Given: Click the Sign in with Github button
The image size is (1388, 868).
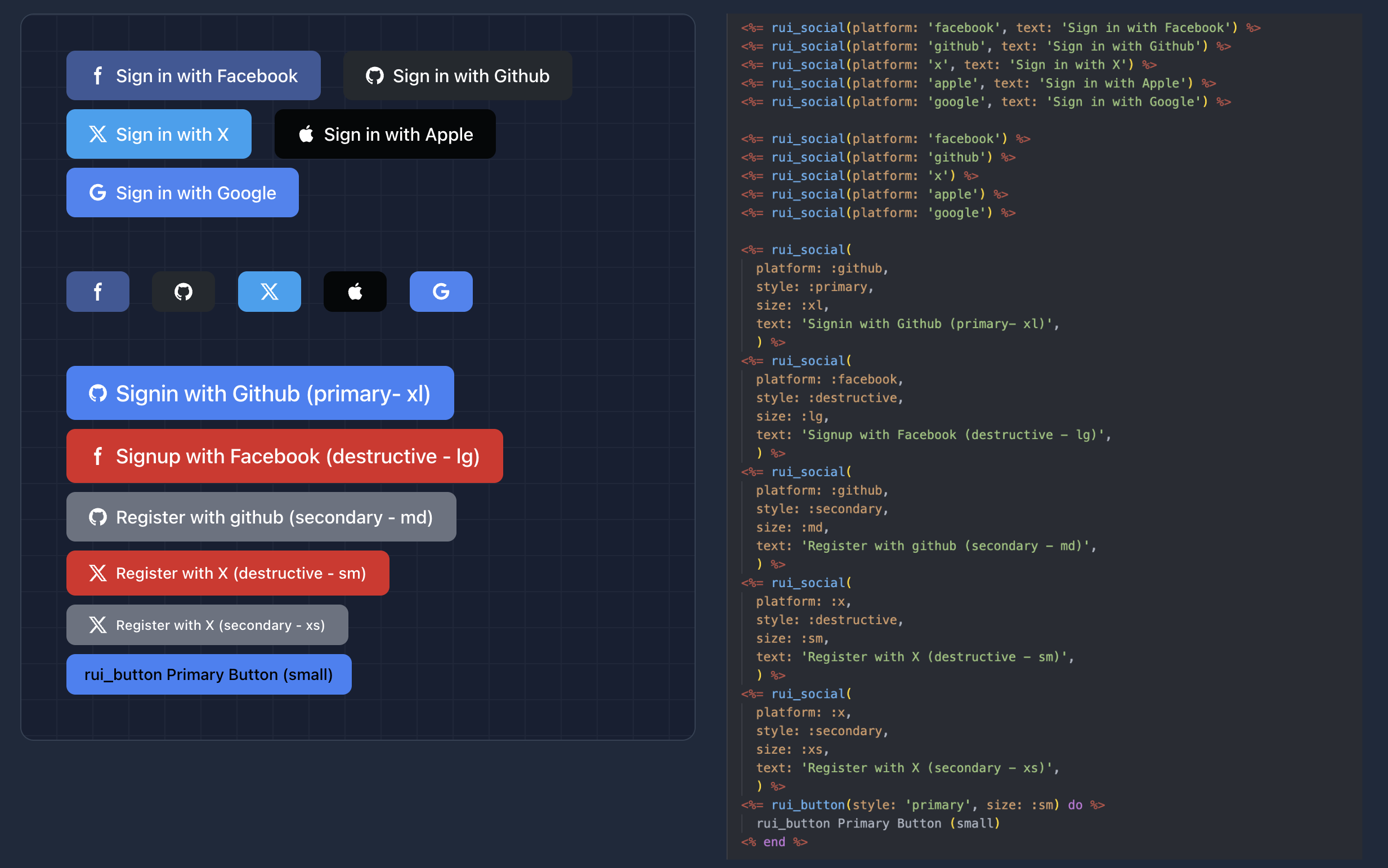Looking at the screenshot, I should click(458, 76).
